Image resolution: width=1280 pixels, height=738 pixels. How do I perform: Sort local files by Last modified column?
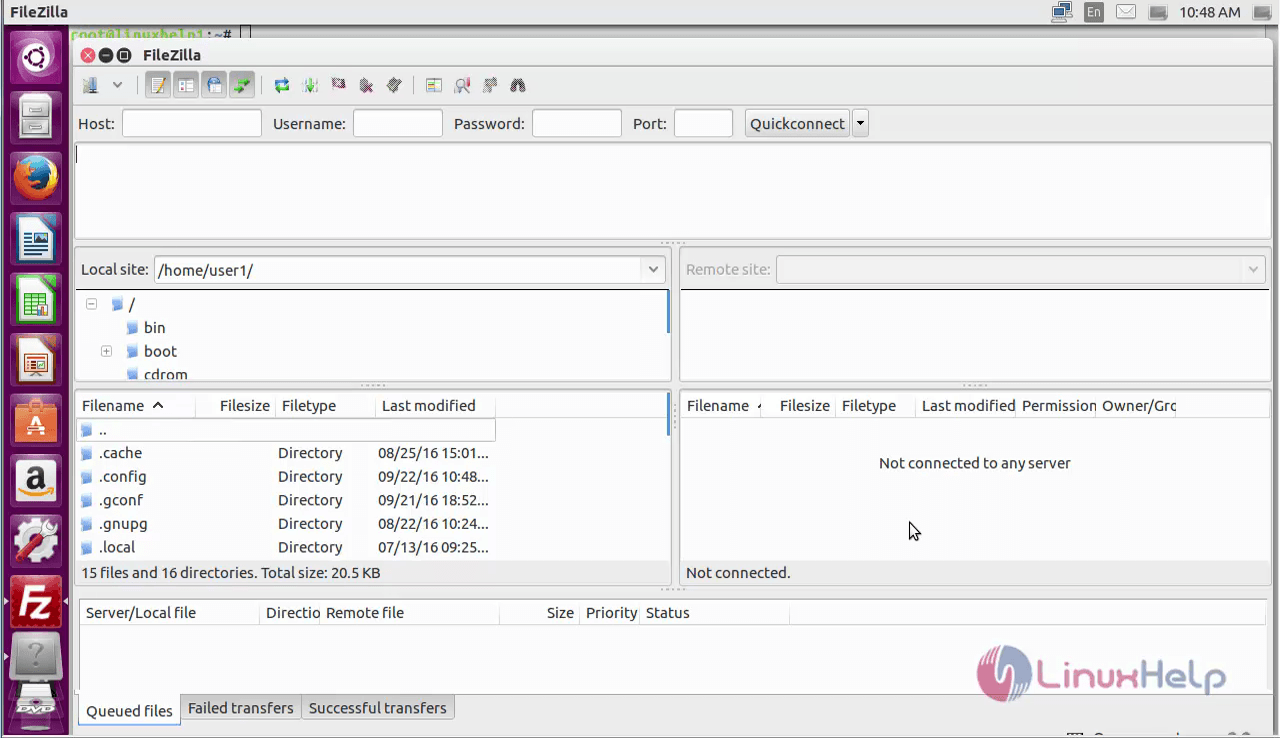[x=435, y=406]
